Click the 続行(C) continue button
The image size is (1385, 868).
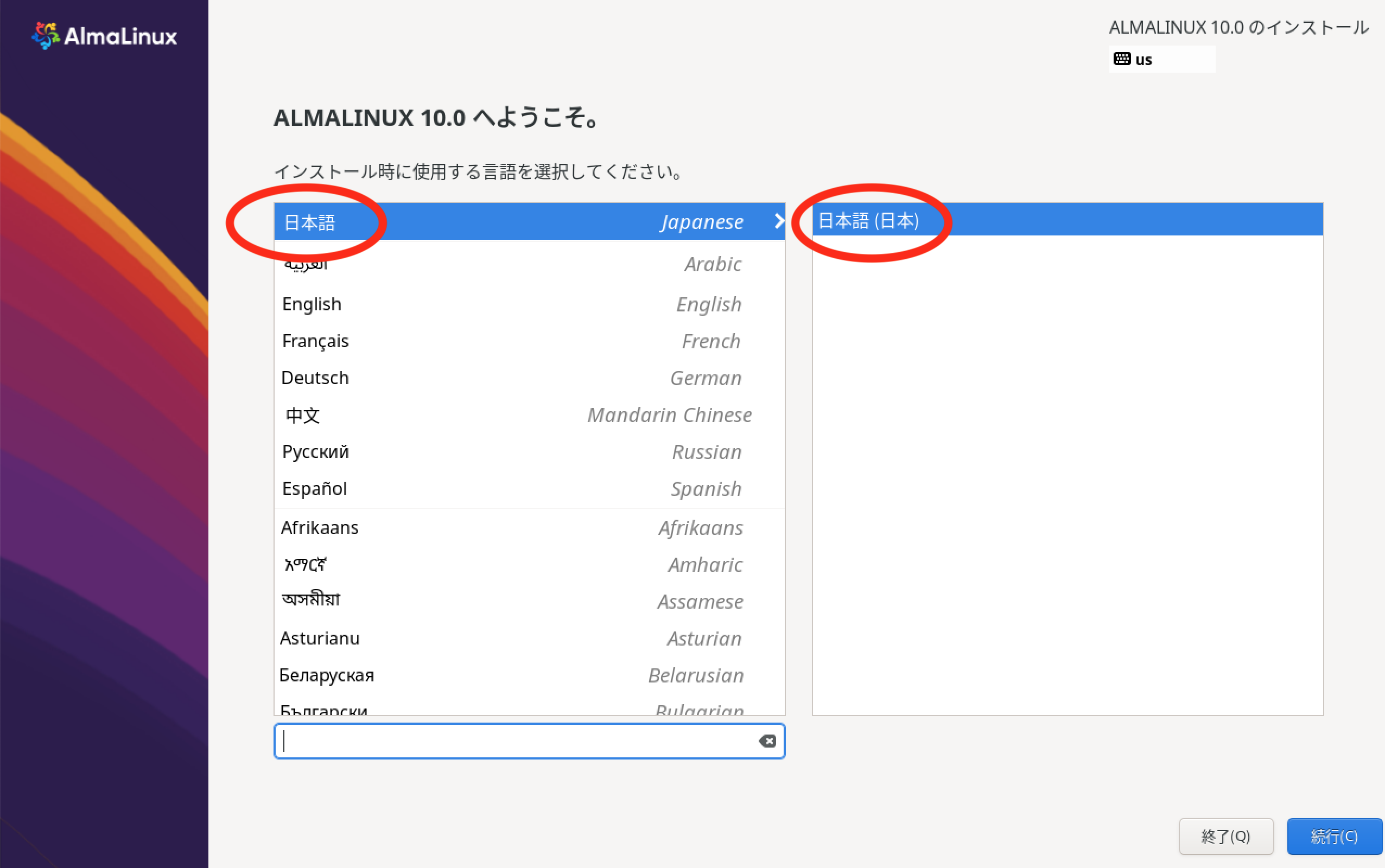(x=1335, y=837)
